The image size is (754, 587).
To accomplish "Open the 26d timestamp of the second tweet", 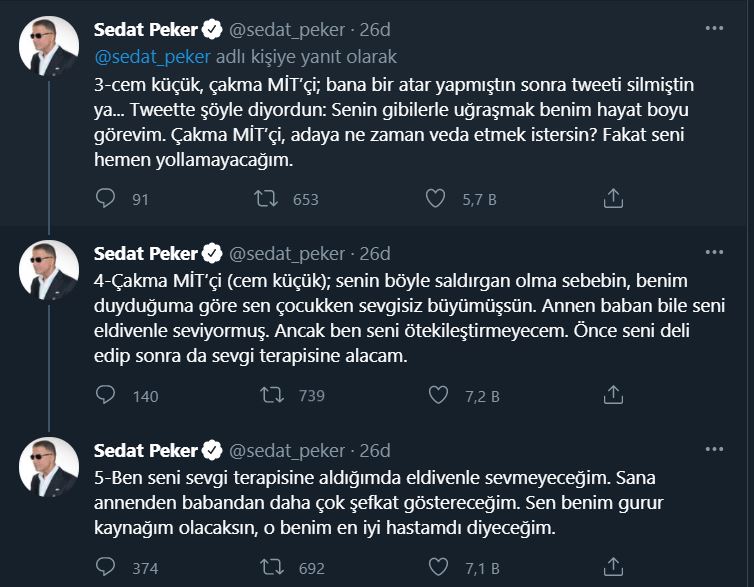I will (x=375, y=251).
